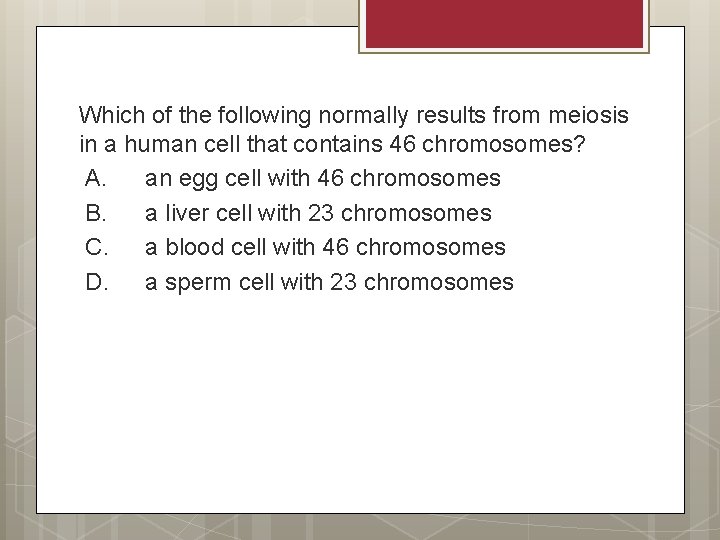This screenshot has height=540, width=720.
Task: Click the option text "a sperm cell with 23 chromosomes"
Action: [329, 282]
